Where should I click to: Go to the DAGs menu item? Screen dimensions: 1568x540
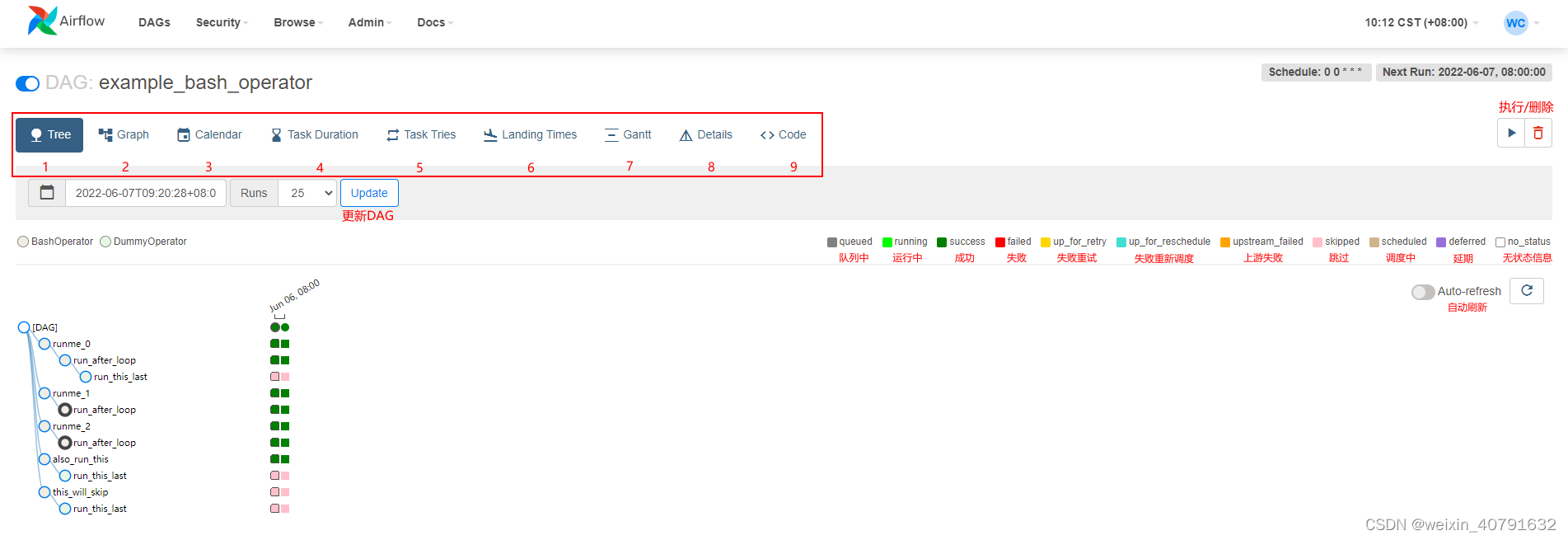[x=154, y=22]
